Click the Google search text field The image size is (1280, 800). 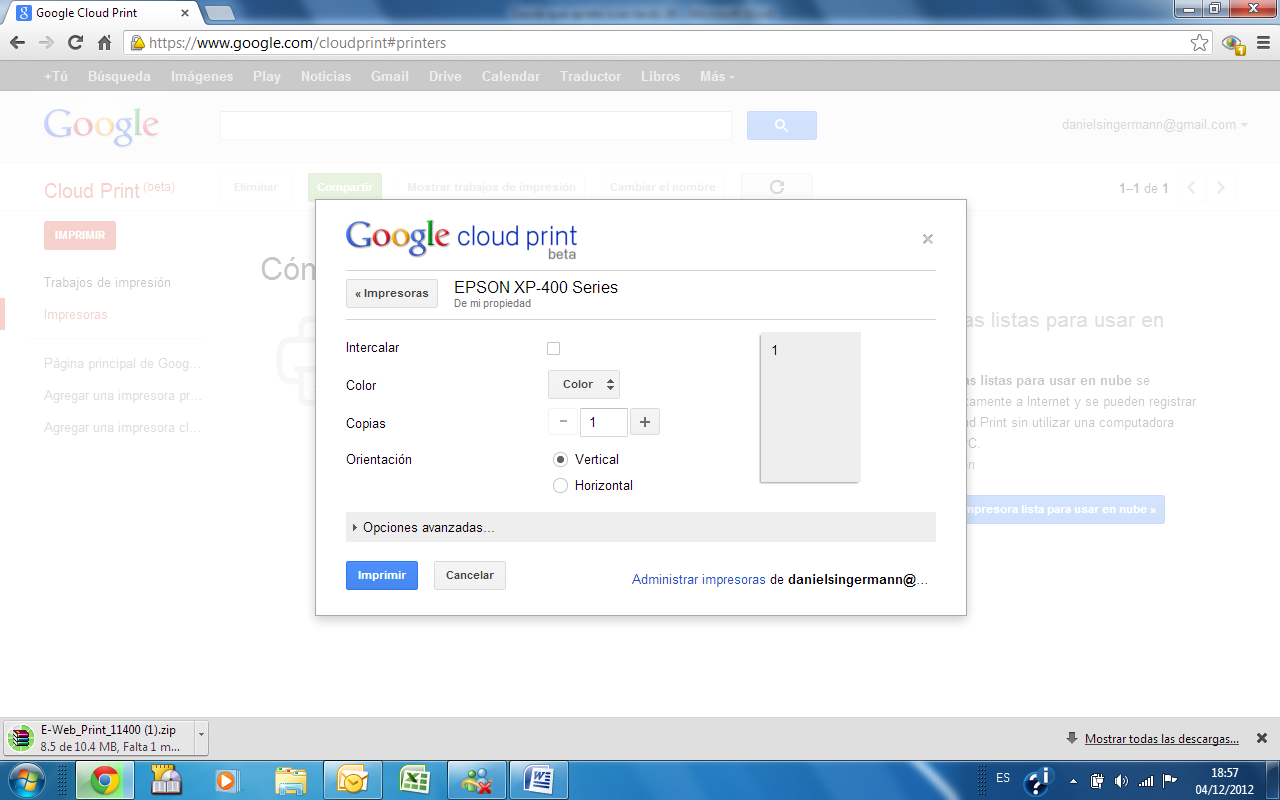point(476,125)
